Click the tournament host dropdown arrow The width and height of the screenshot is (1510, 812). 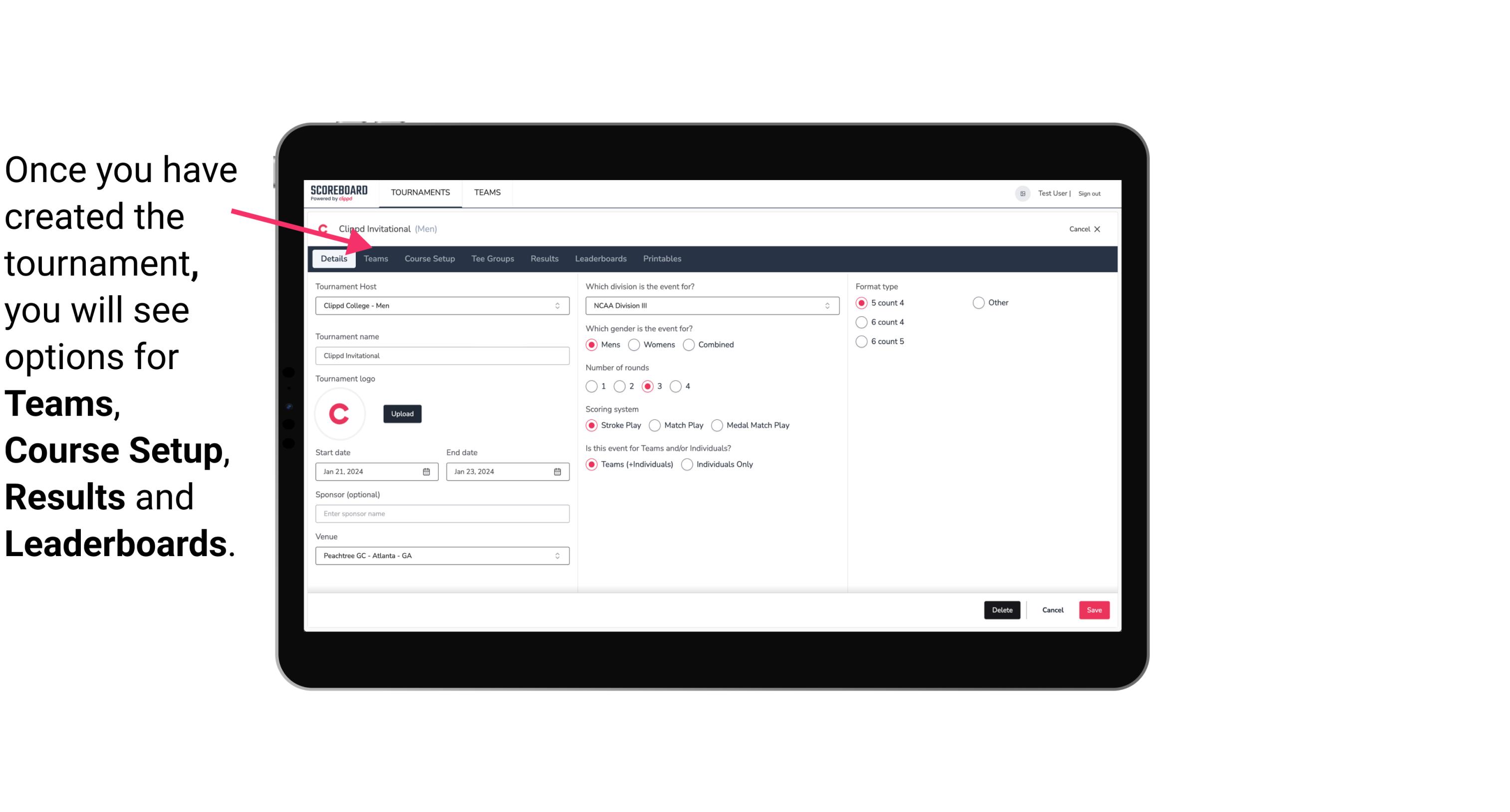pos(558,305)
